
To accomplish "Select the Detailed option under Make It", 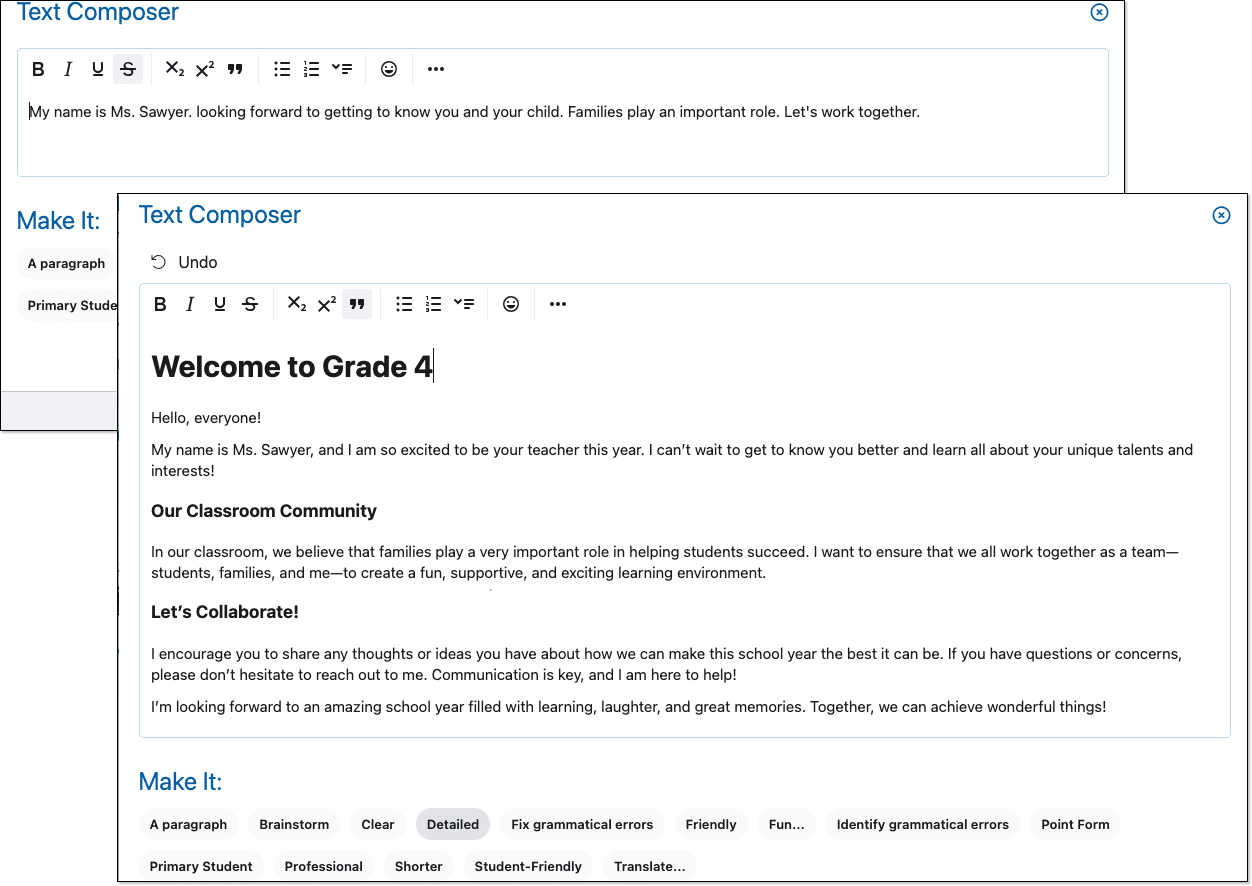I will (453, 824).
